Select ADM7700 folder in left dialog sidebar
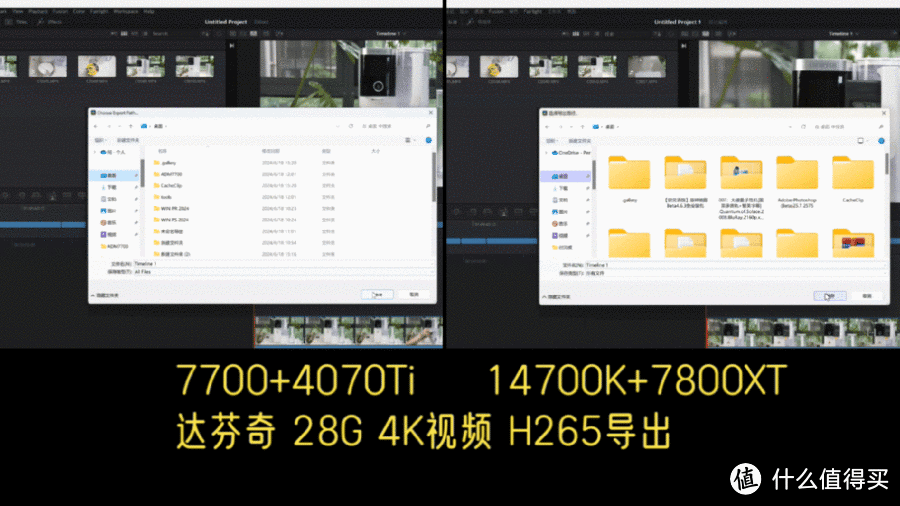 pos(115,246)
